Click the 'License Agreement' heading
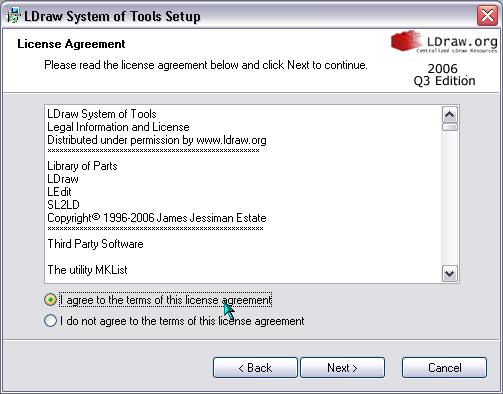Screen dimensions: 503x394 (71, 44)
